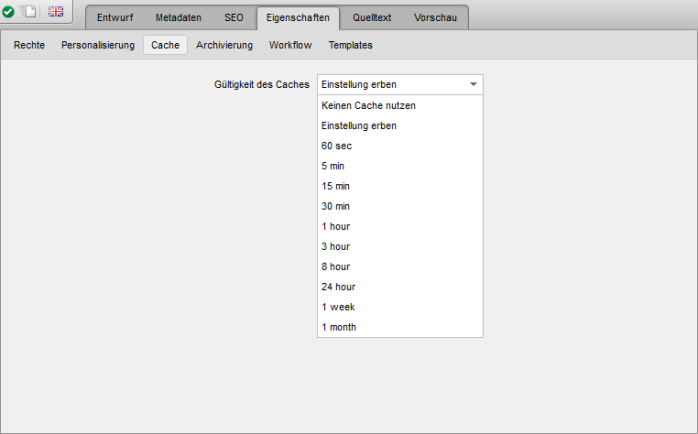Screen dimensions: 698x434
Task: Set cache validity to '1 month'
Action: pos(339,327)
